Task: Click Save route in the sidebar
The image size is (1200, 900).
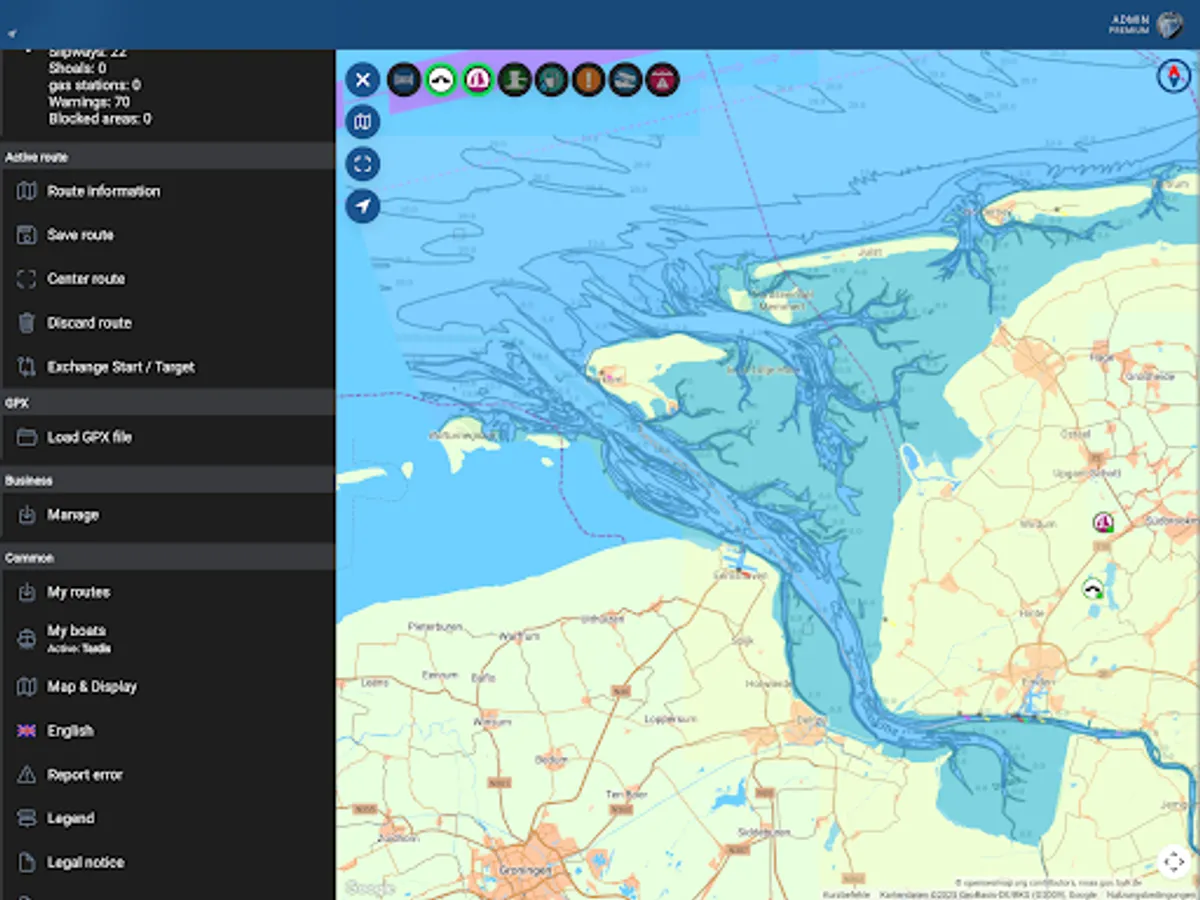Action: (78, 234)
